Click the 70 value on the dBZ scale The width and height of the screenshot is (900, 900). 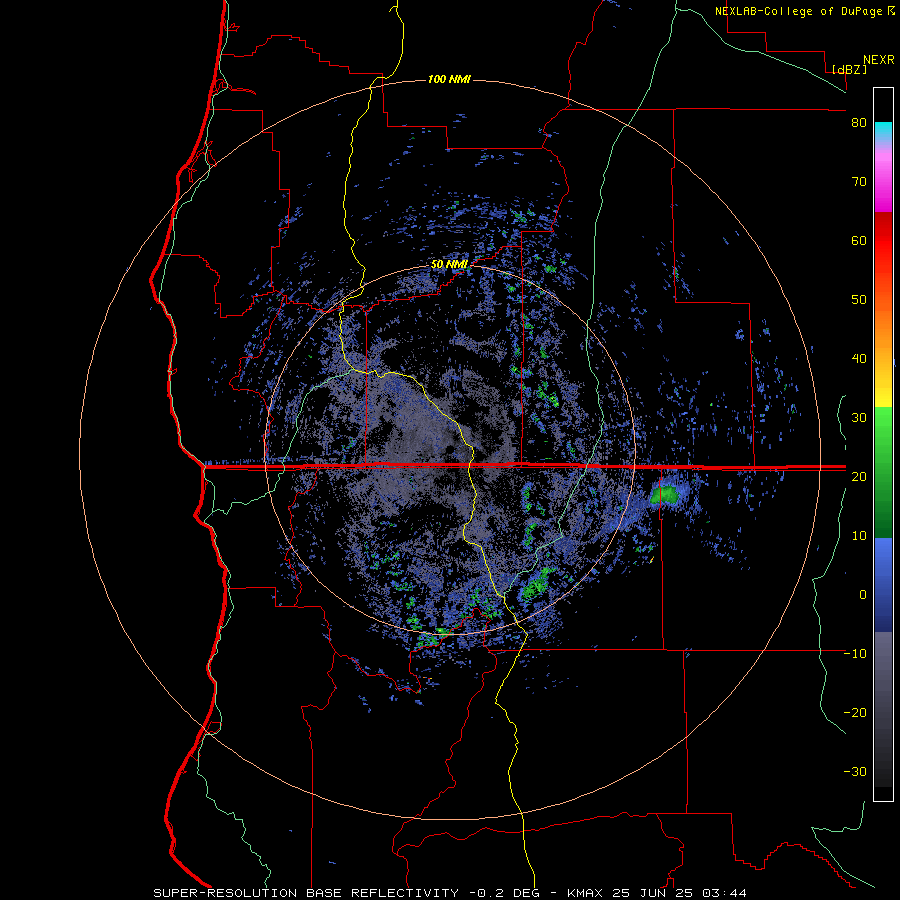859,182
